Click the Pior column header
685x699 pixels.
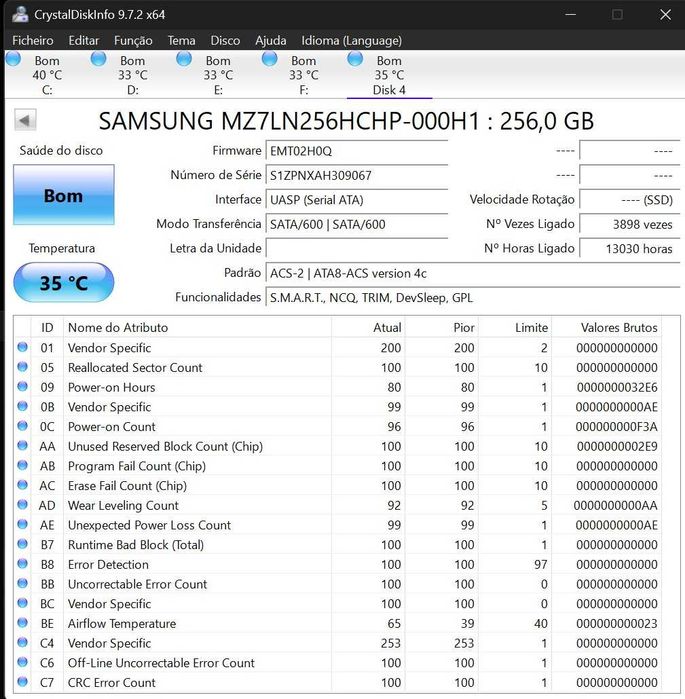pyautogui.click(x=441, y=327)
